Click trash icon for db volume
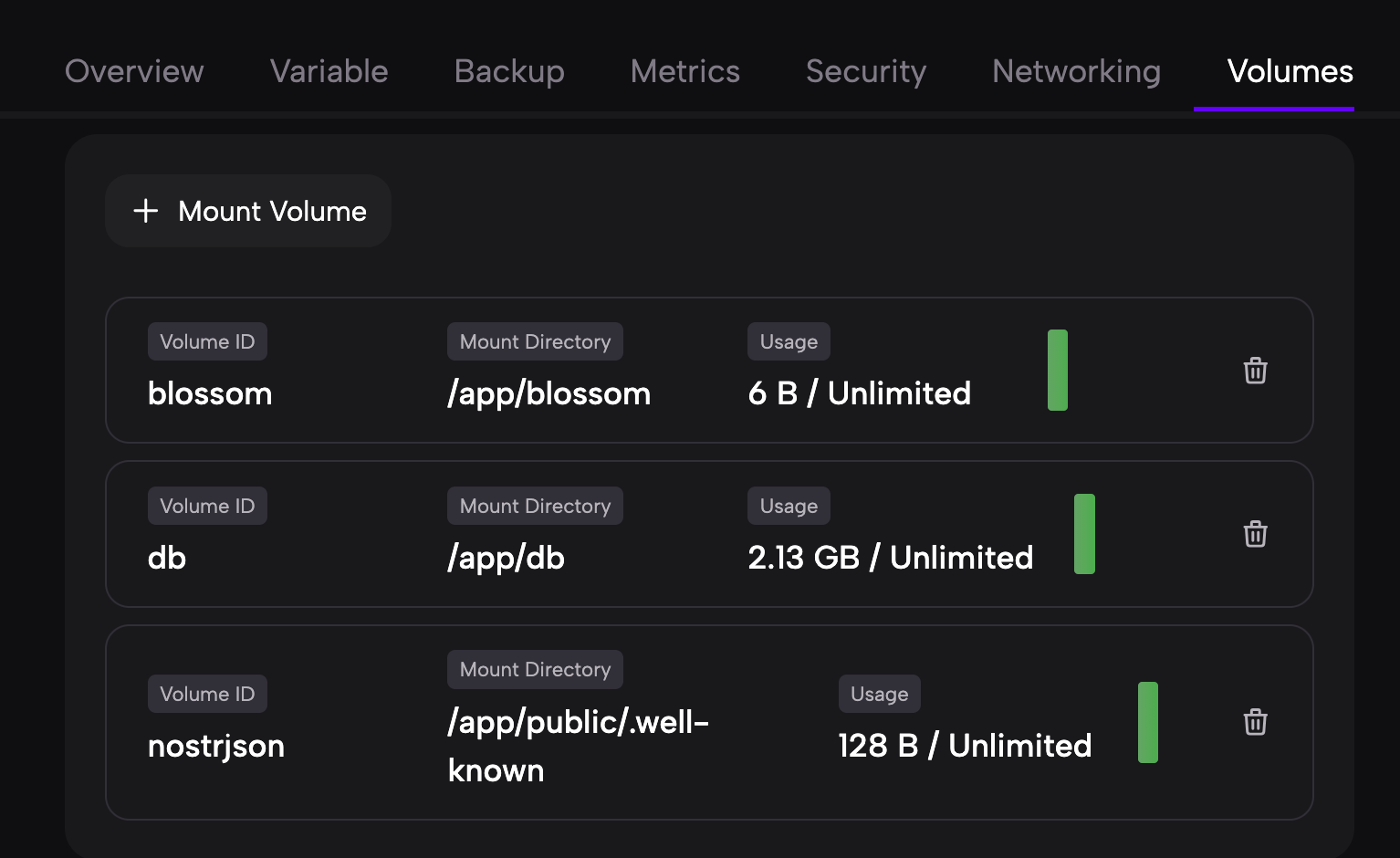 click(x=1255, y=534)
